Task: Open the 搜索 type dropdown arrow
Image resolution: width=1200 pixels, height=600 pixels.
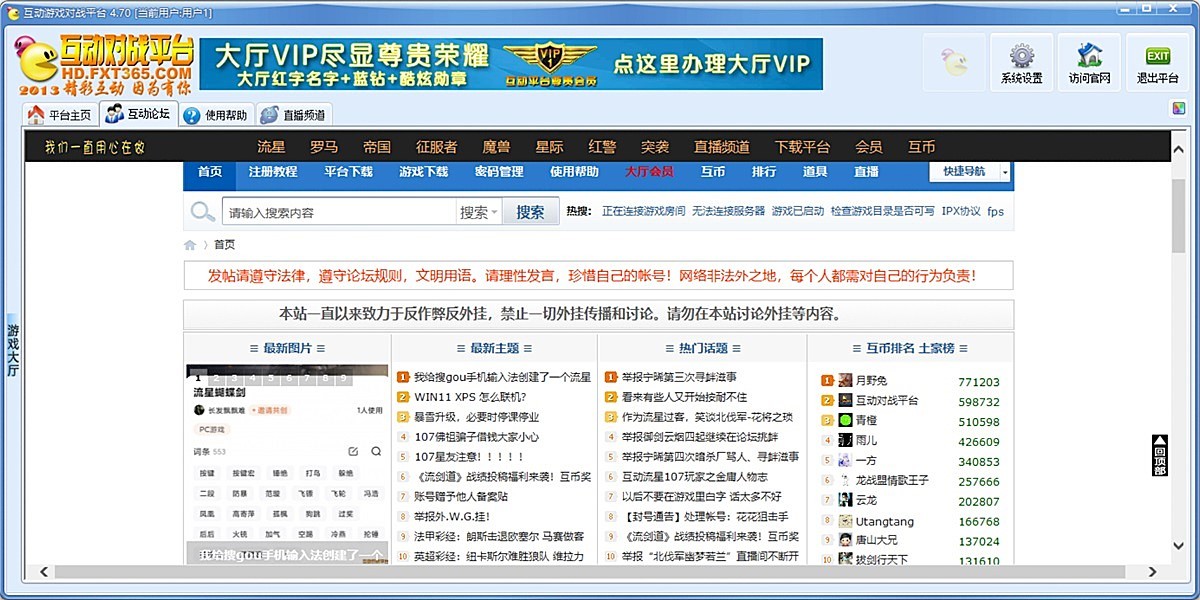Action: 492,211
